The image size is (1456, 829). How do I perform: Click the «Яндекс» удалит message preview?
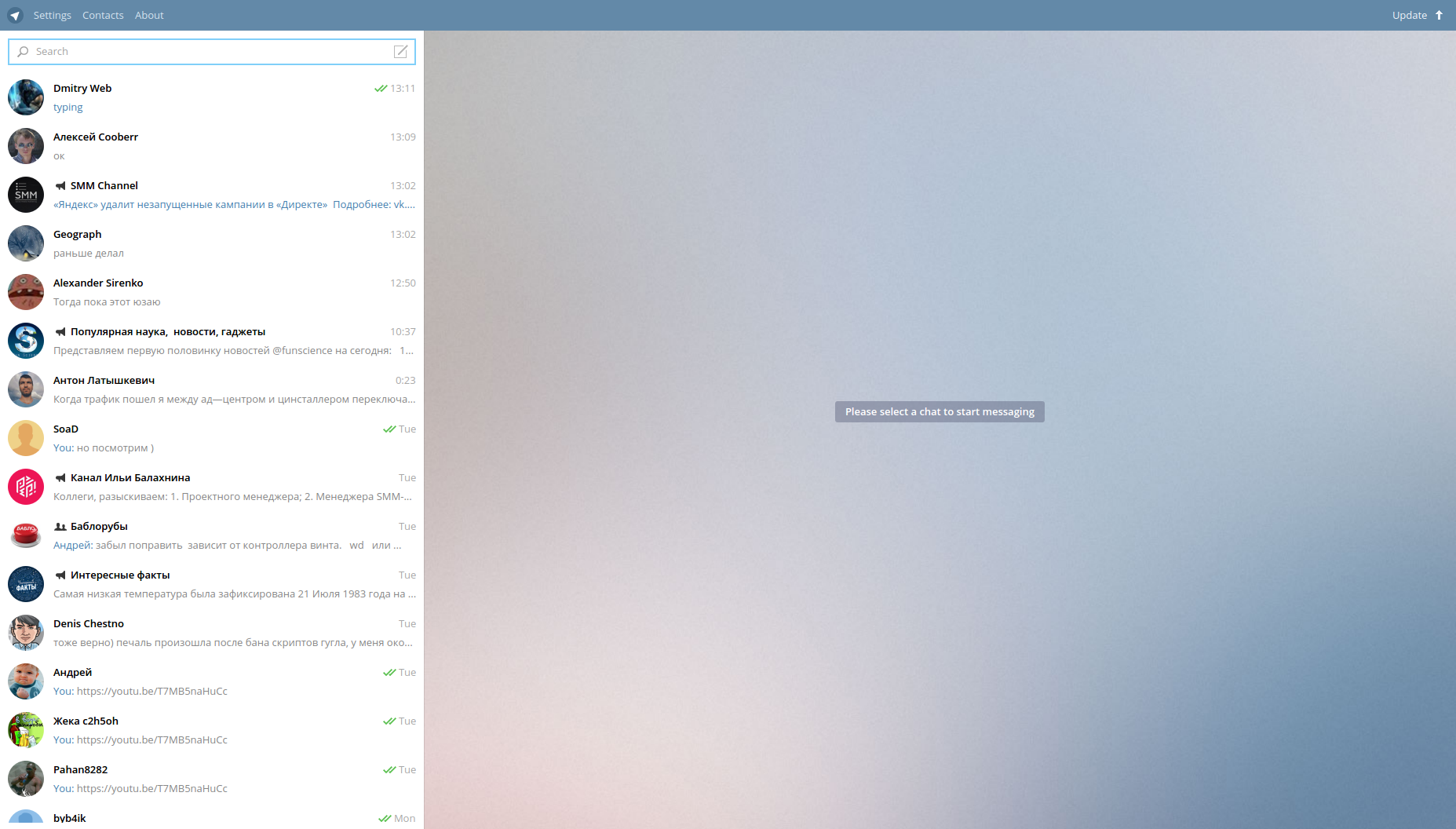click(234, 205)
